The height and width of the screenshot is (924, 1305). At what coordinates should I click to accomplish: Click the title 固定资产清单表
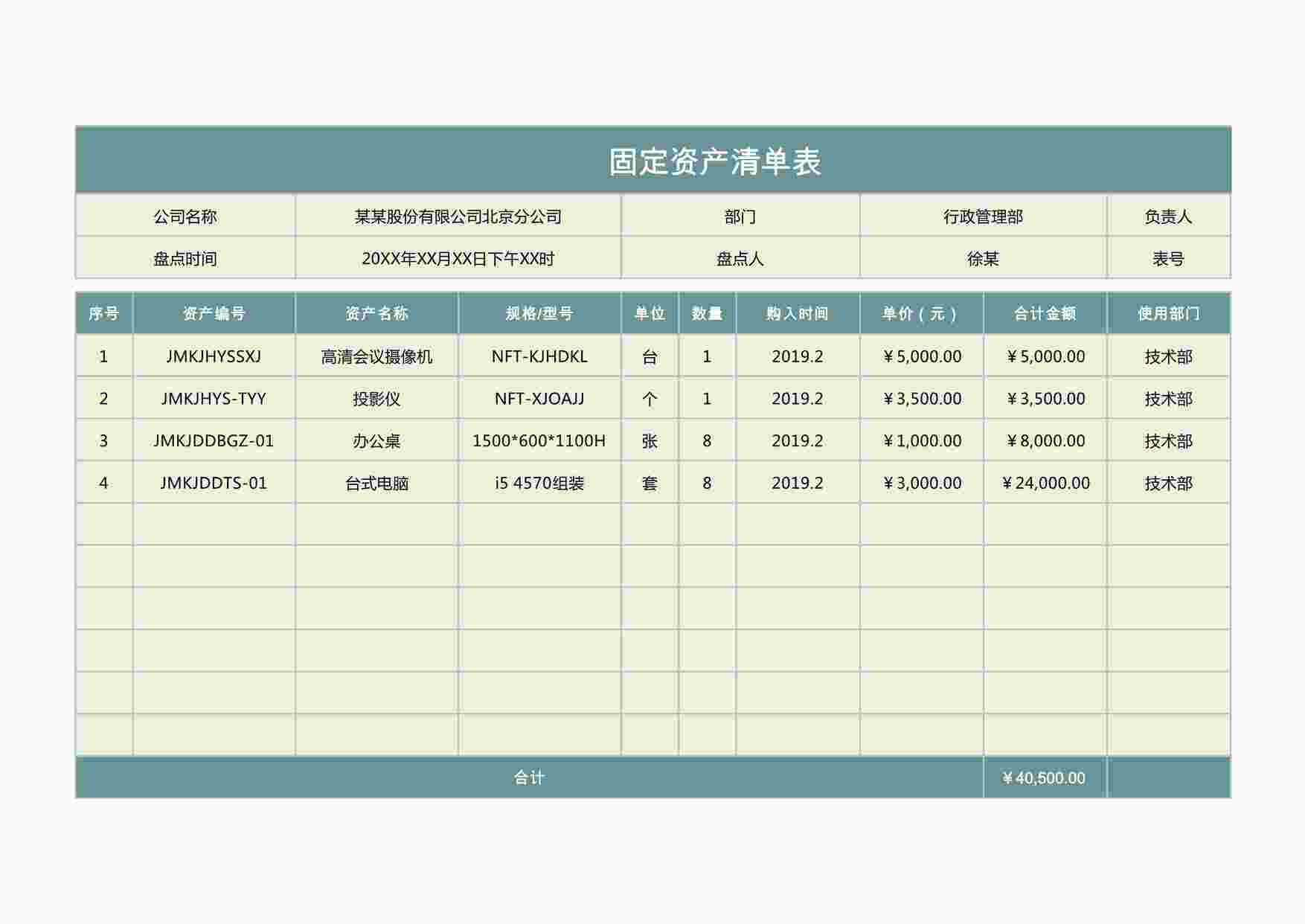pos(714,161)
